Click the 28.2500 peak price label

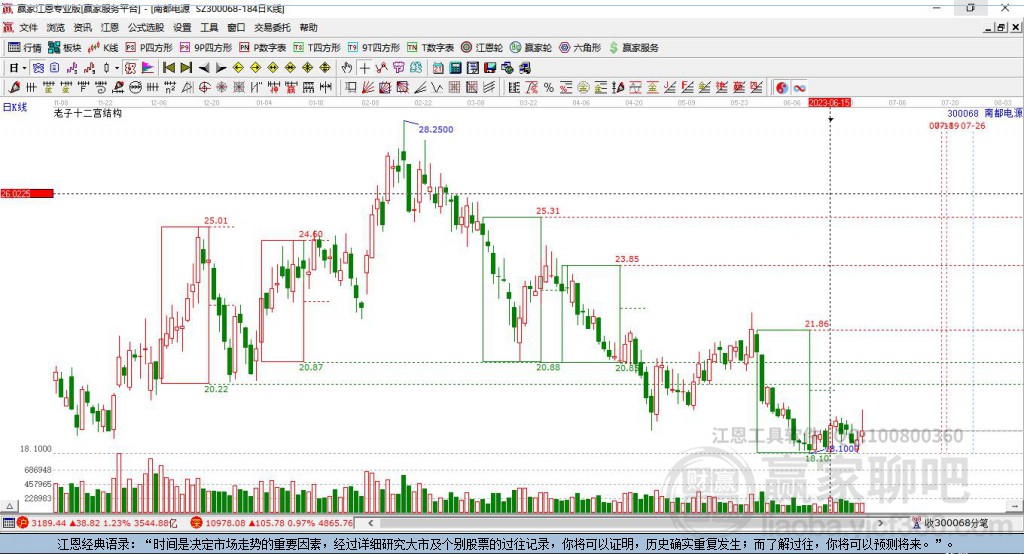point(436,129)
